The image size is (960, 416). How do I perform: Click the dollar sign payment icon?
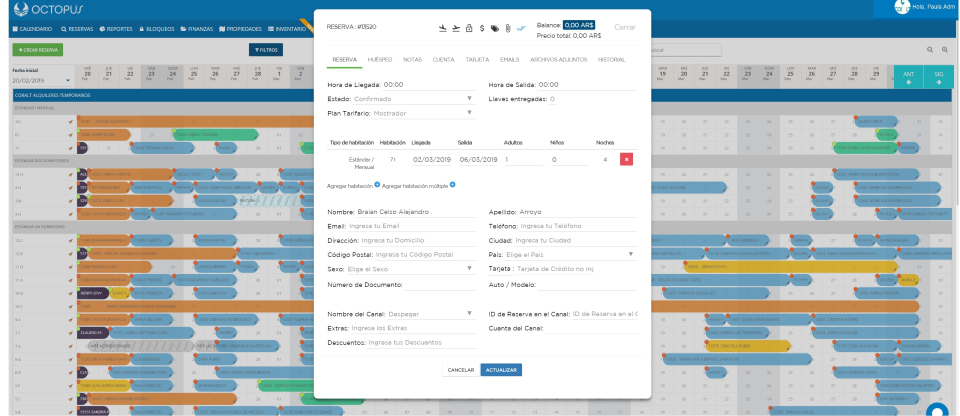(482, 27)
